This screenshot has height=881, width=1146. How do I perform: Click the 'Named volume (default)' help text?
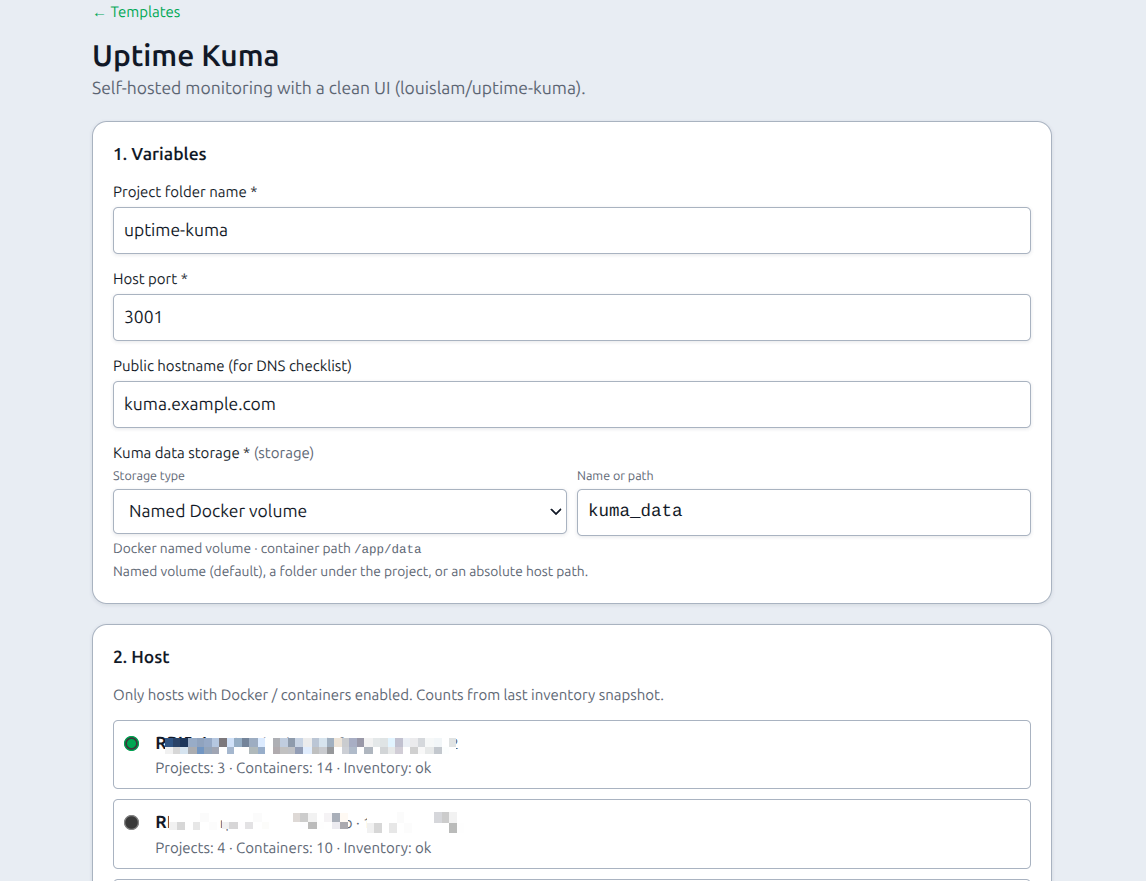tap(350, 571)
